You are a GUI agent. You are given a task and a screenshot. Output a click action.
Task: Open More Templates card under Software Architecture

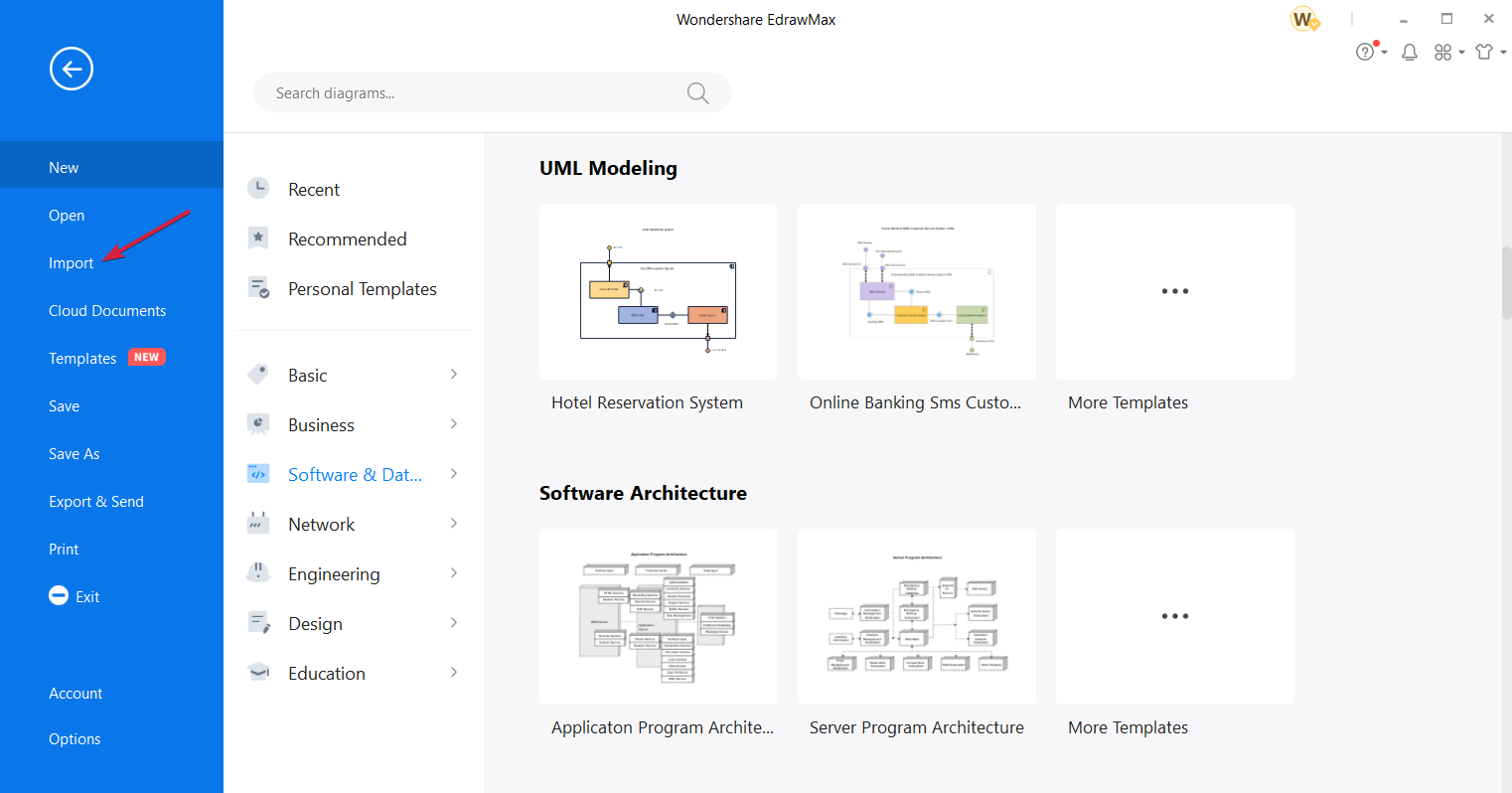1175,616
